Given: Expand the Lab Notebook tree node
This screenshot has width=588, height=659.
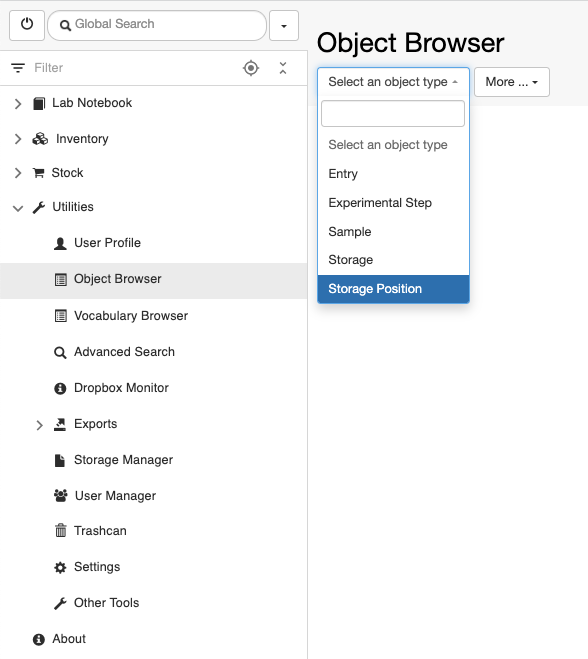Looking at the screenshot, I should 18,103.
